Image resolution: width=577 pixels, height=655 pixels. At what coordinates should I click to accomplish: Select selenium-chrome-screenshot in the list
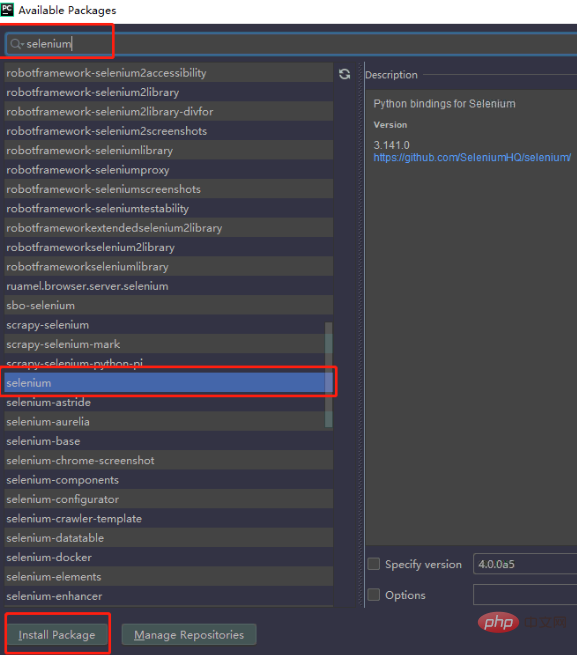pyautogui.click(x=169, y=460)
